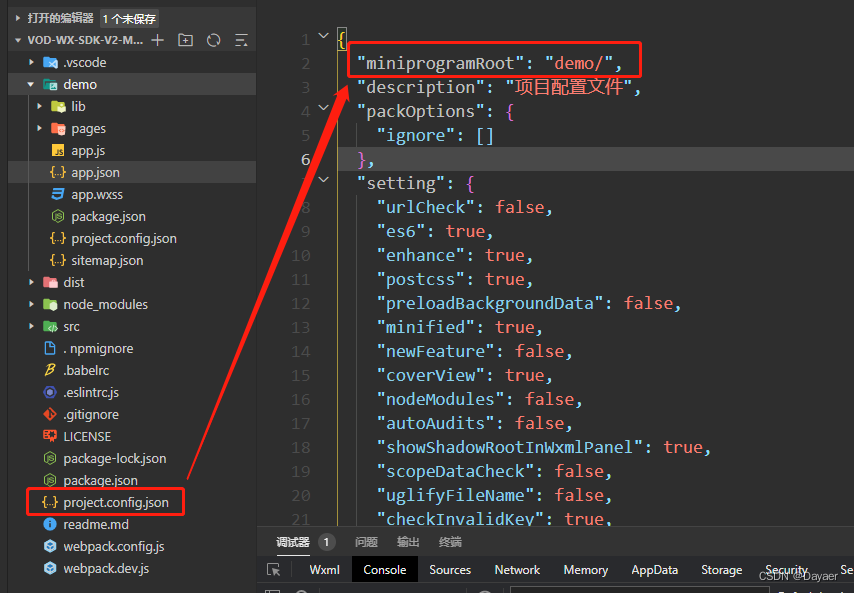Open the Sources devtools tab
The width and height of the screenshot is (854, 593).
click(x=450, y=570)
